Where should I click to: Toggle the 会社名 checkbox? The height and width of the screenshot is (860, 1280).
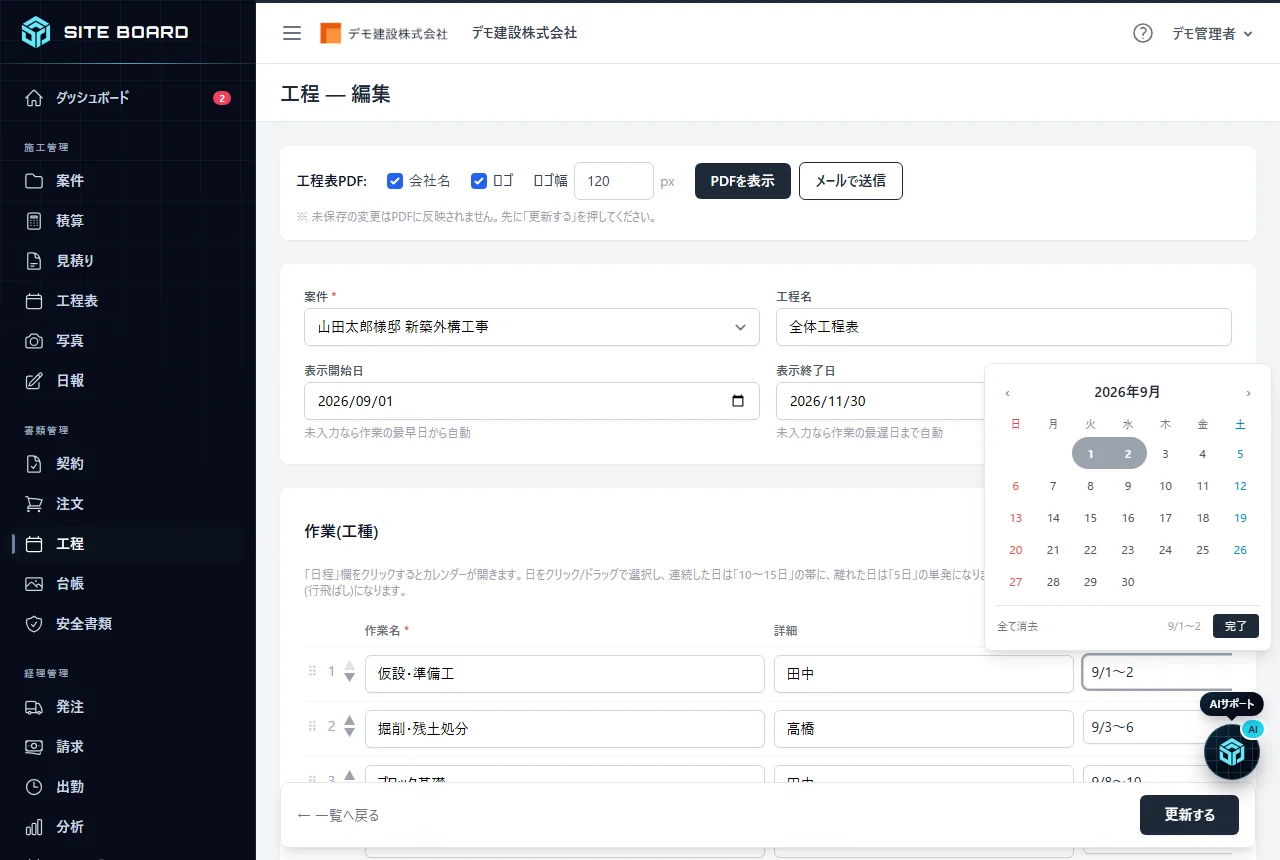(x=395, y=181)
